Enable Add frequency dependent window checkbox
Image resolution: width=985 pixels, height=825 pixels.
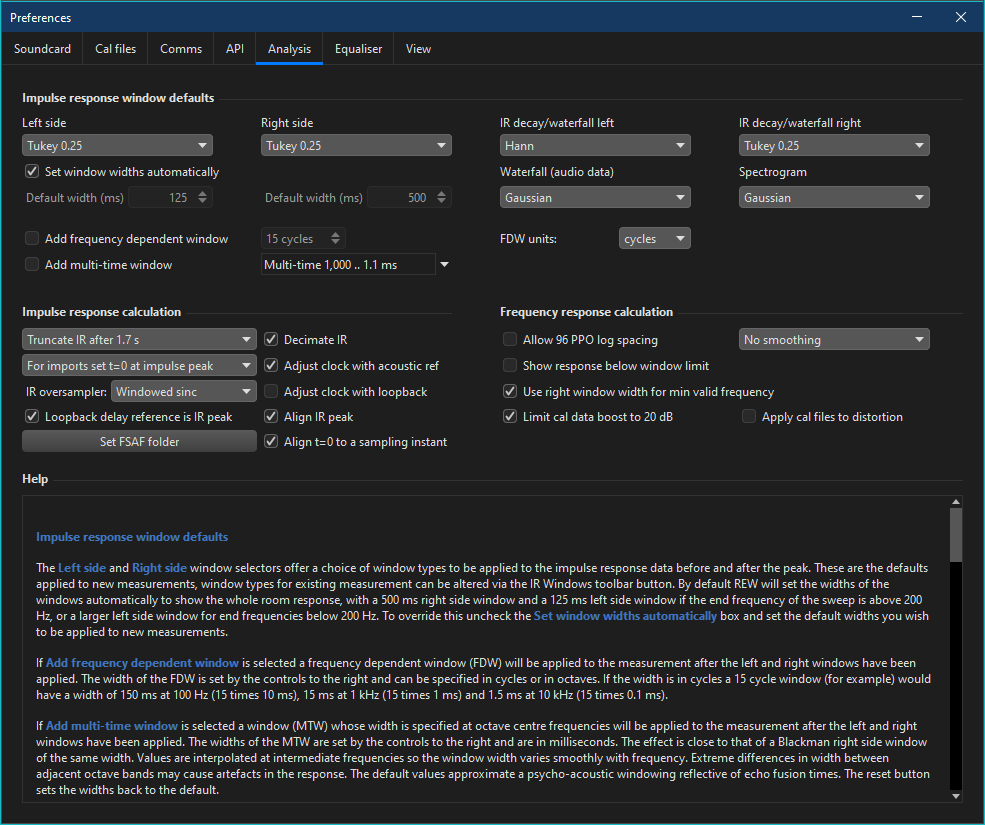32,239
